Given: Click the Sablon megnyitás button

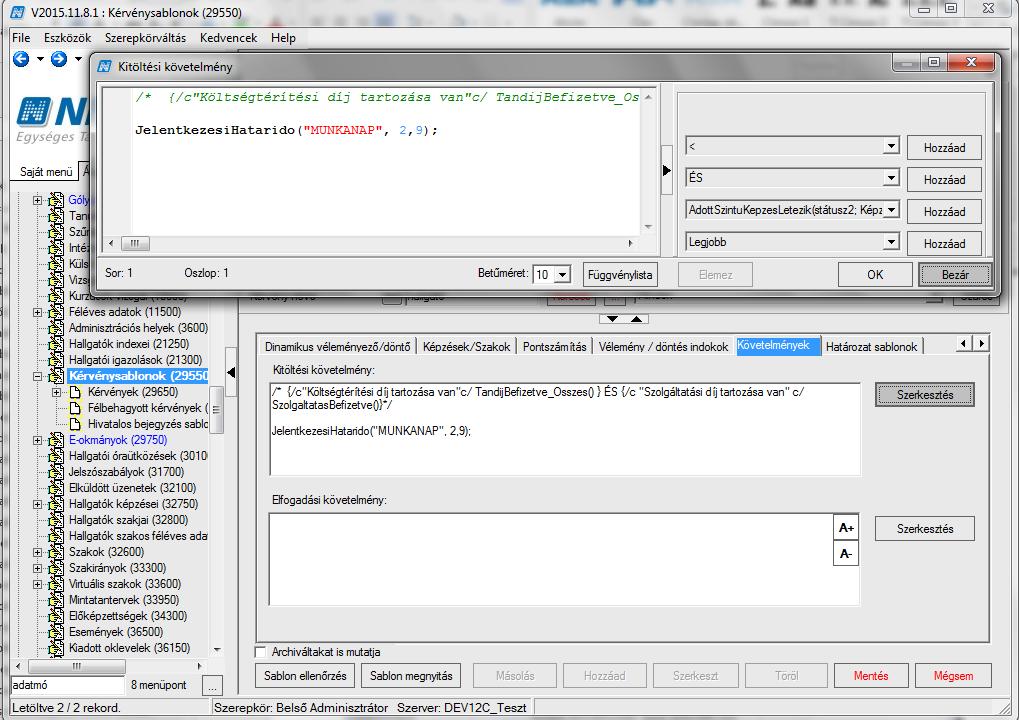Looking at the screenshot, I should pyautogui.click(x=411, y=676).
